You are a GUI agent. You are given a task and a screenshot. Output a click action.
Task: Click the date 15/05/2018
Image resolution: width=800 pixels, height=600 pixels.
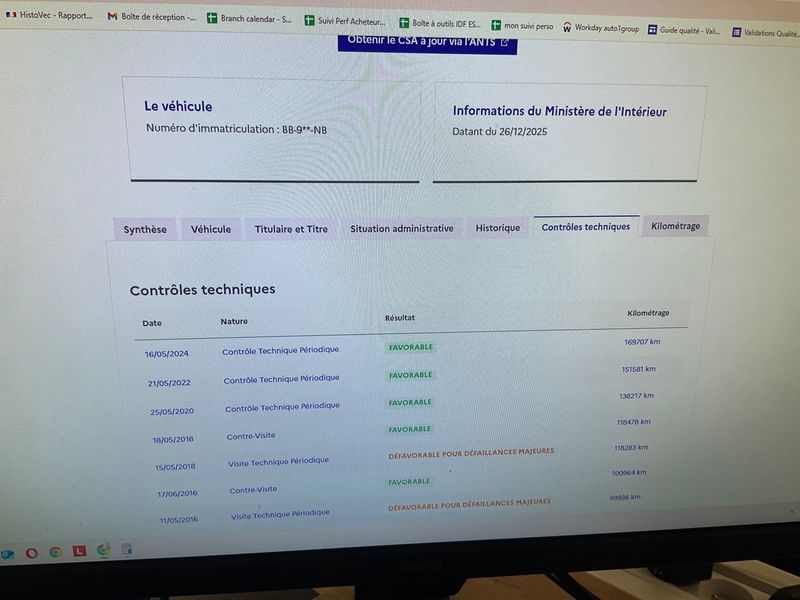pos(175,467)
